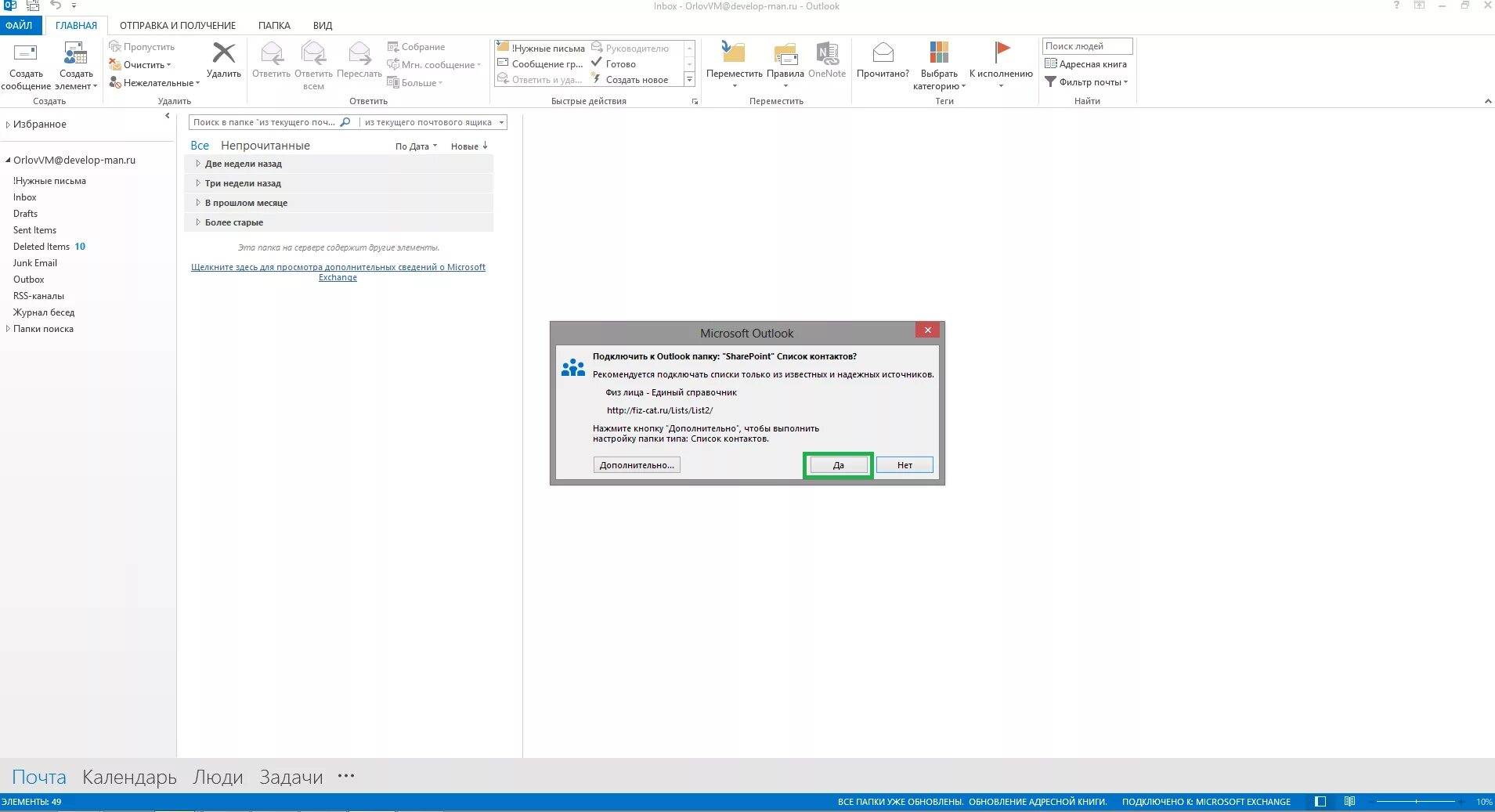Click the Поиск людей field
Screen dimensions: 1495x812
point(1087,46)
